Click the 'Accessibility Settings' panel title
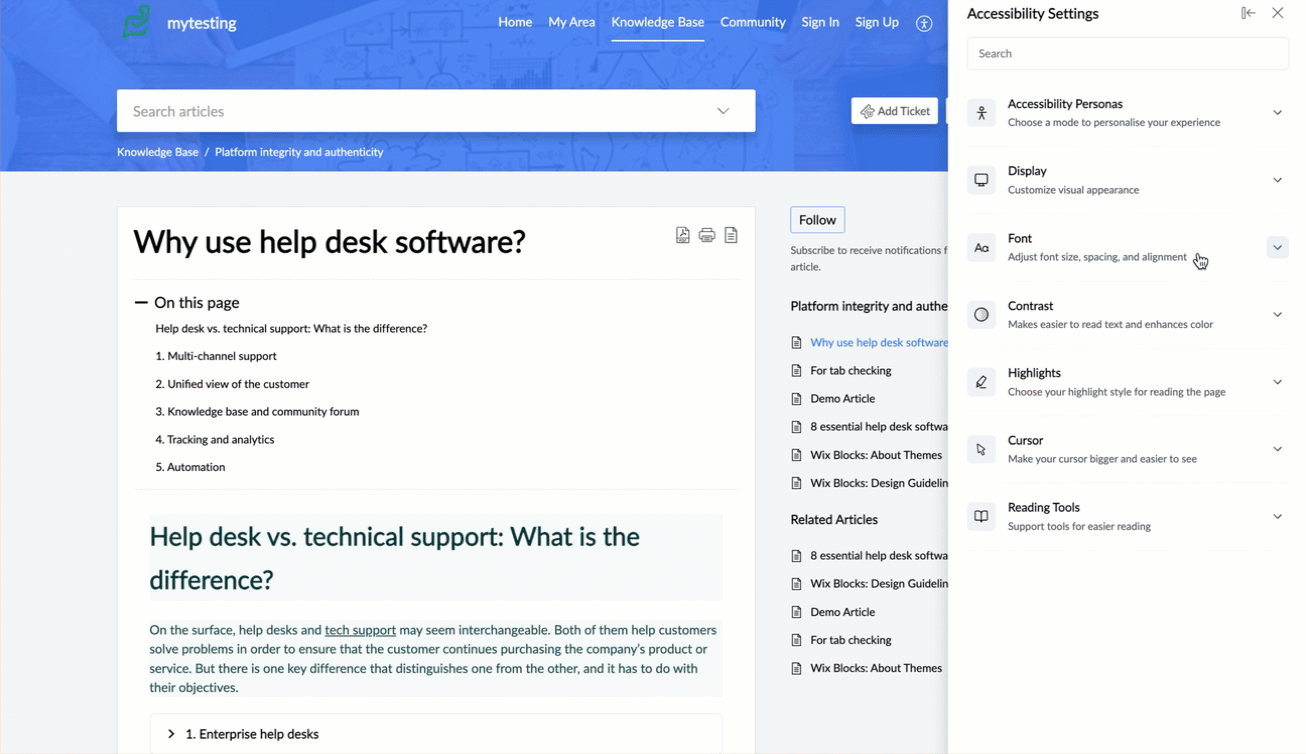Viewport: 1306px width, 754px height. (1033, 14)
